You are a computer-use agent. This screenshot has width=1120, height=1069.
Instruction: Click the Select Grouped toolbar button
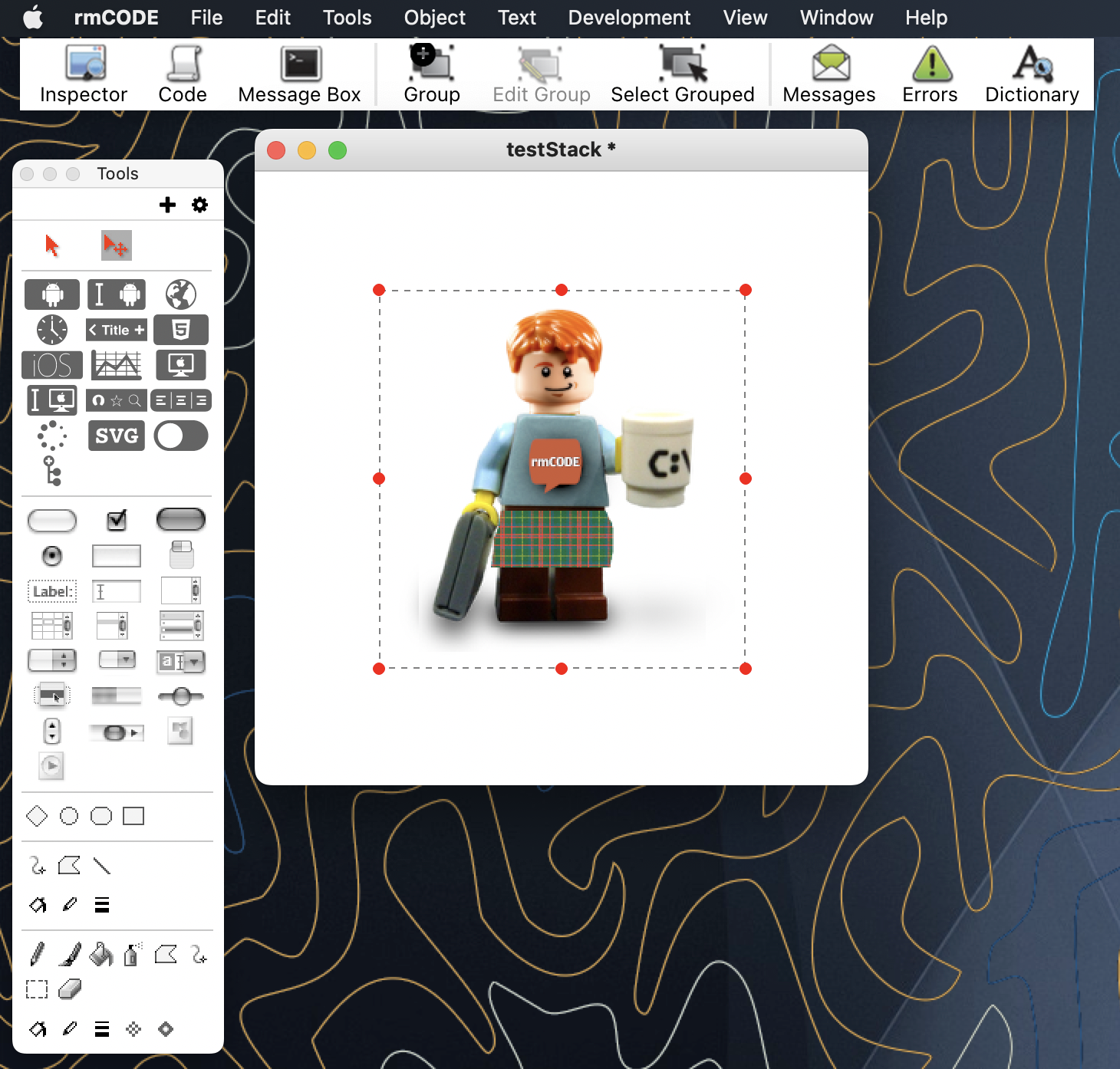(683, 75)
